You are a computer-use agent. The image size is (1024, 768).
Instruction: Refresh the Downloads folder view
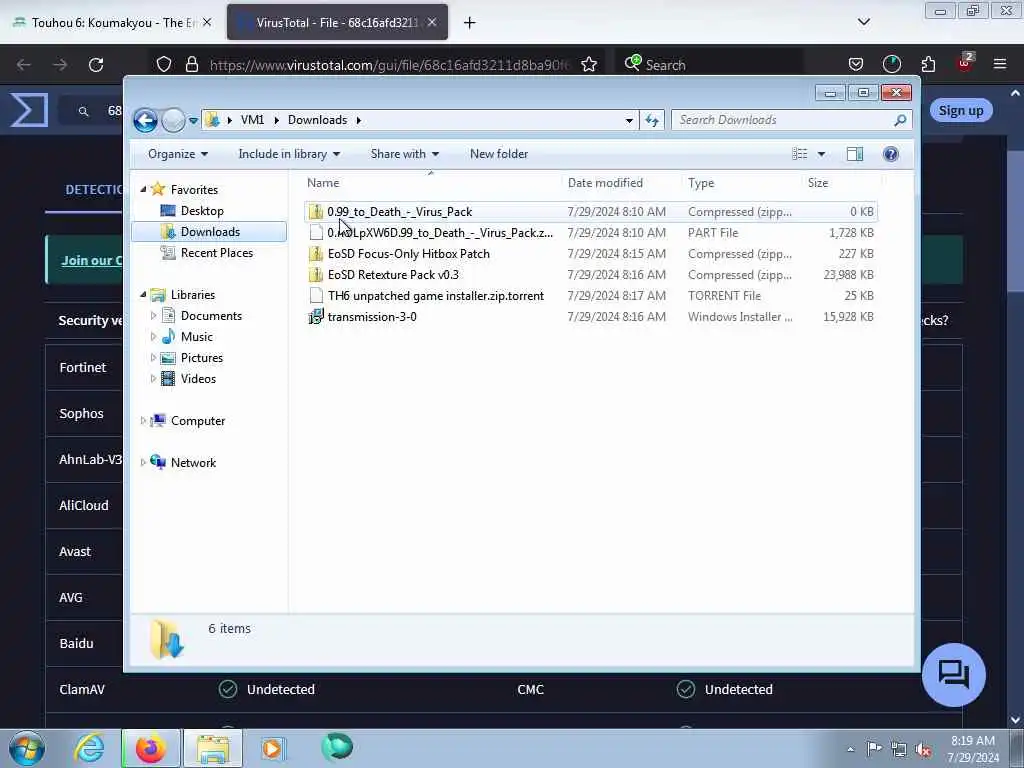[x=652, y=120]
